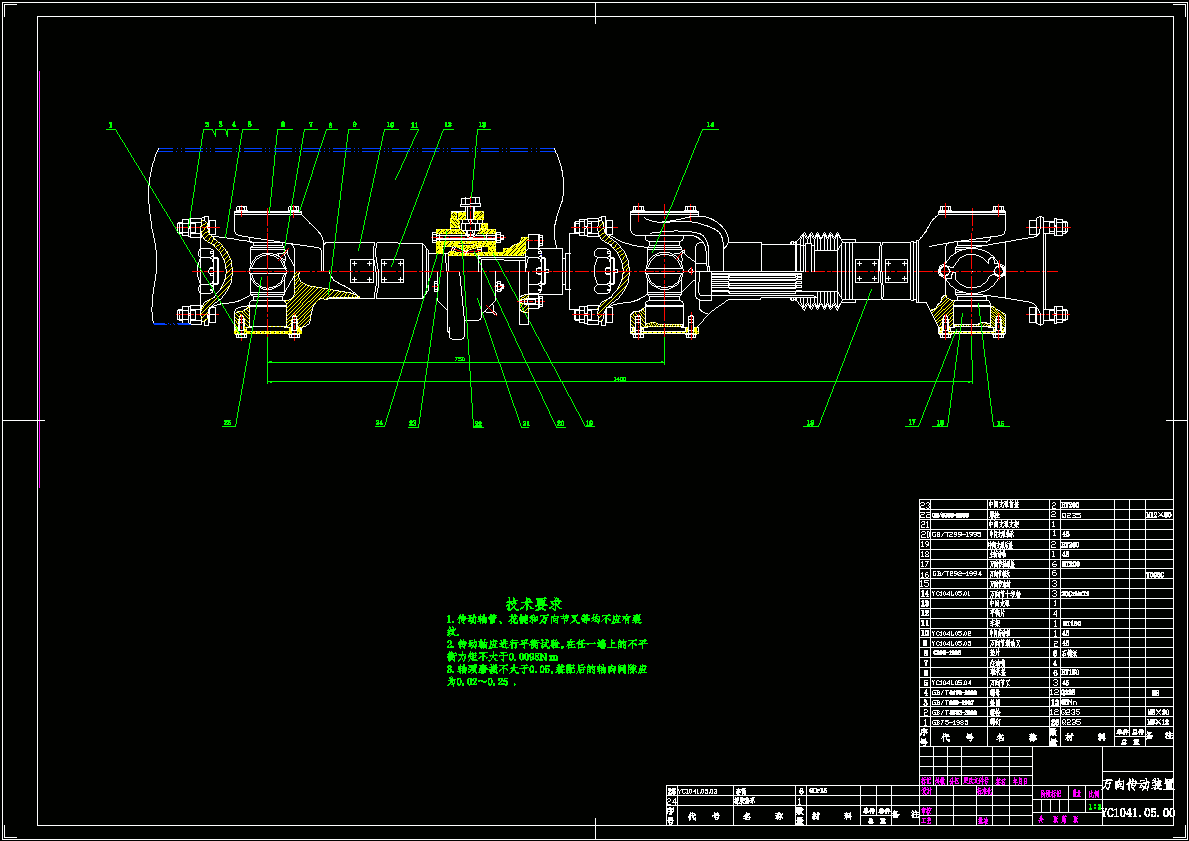The height and width of the screenshot is (841, 1189).
Task: Click the drawing number YC1041.05.00
Action: click(x=1137, y=812)
